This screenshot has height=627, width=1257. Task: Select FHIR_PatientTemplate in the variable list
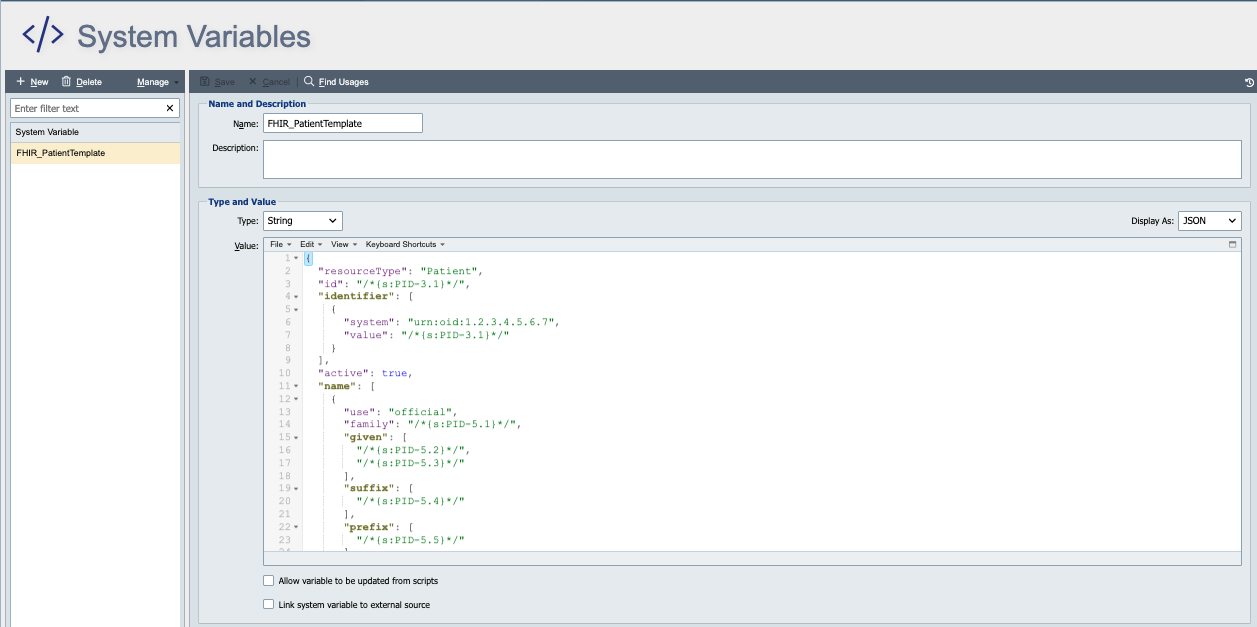point(95,153)
